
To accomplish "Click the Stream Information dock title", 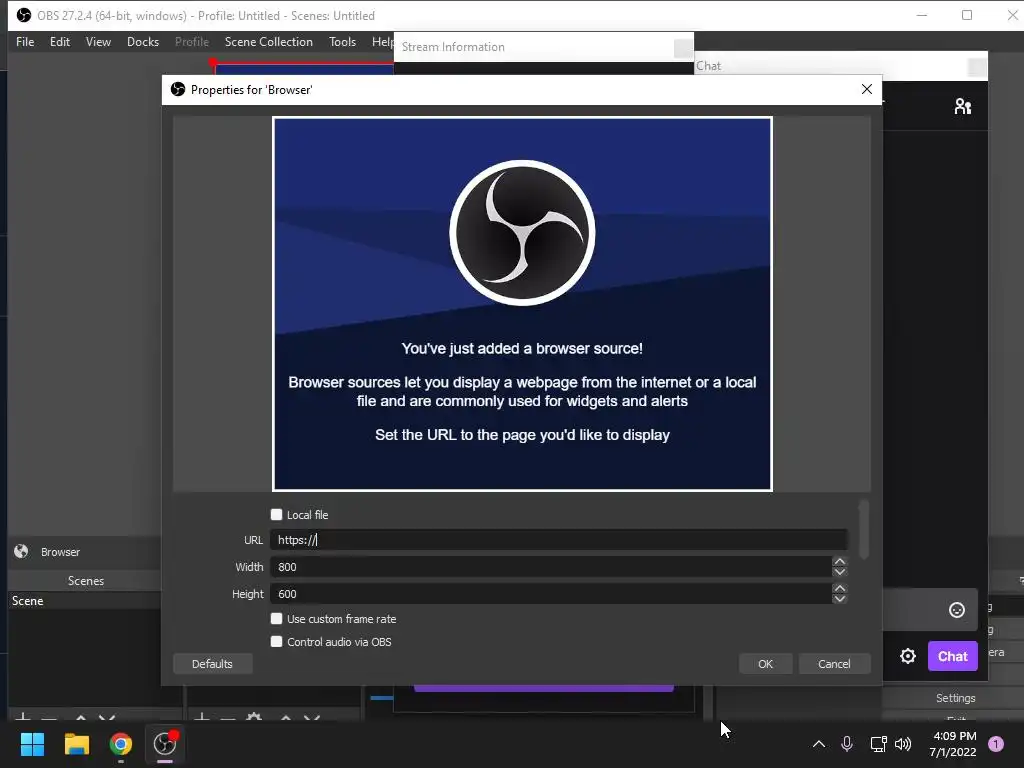I will (x=453, y=47).
